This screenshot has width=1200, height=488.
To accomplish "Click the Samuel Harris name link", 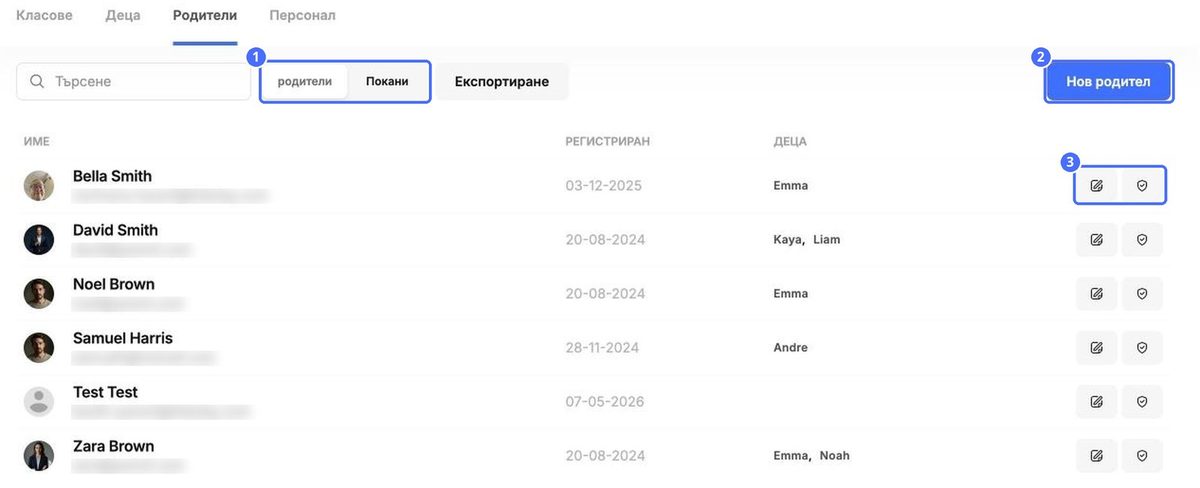I will point(123,338).
